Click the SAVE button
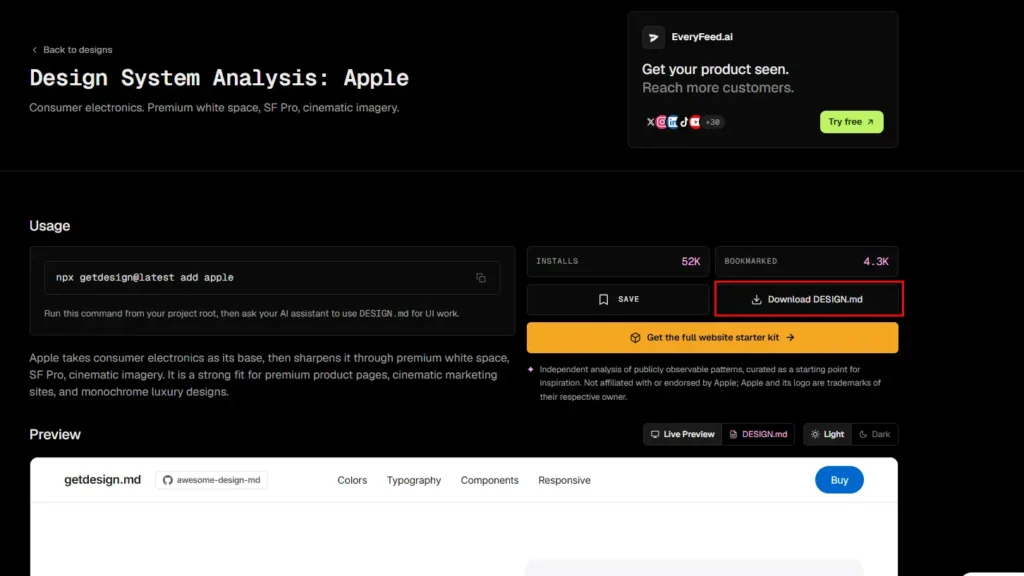Screen dimensions: 1024x576 coord(618,299)
